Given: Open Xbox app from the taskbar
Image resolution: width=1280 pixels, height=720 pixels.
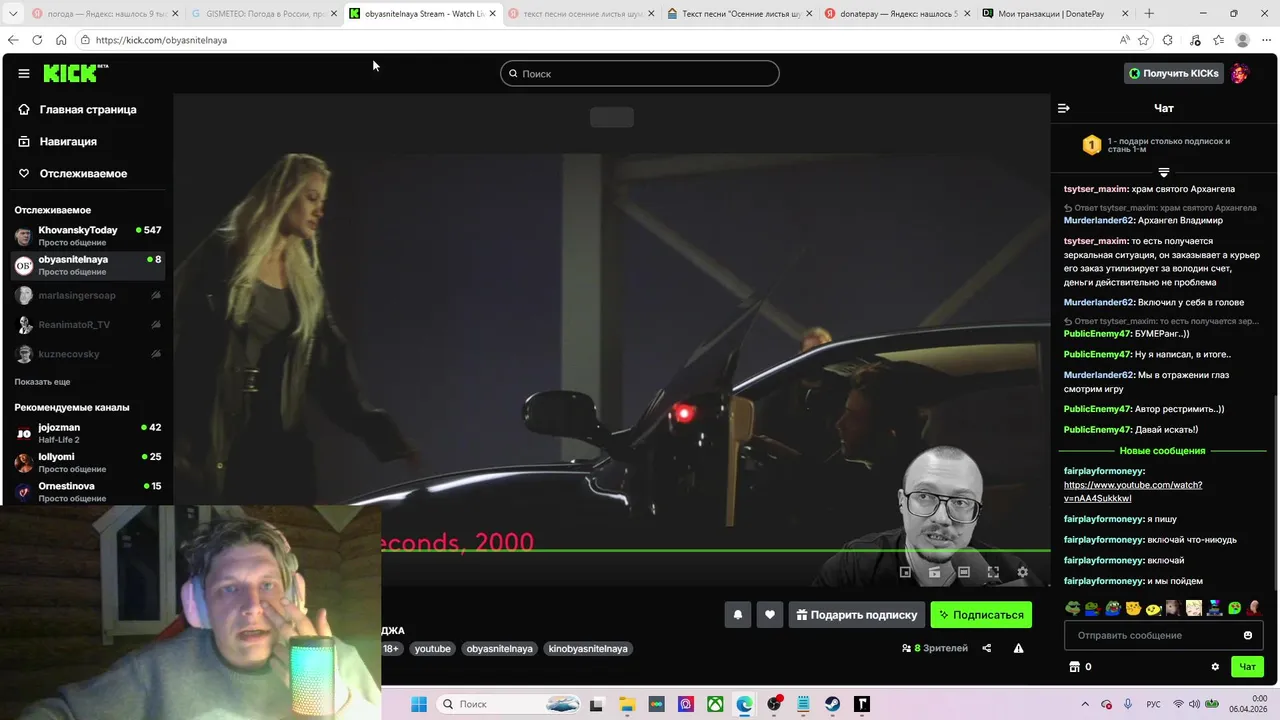Looking at the screenshot, I should click(715, 704).
